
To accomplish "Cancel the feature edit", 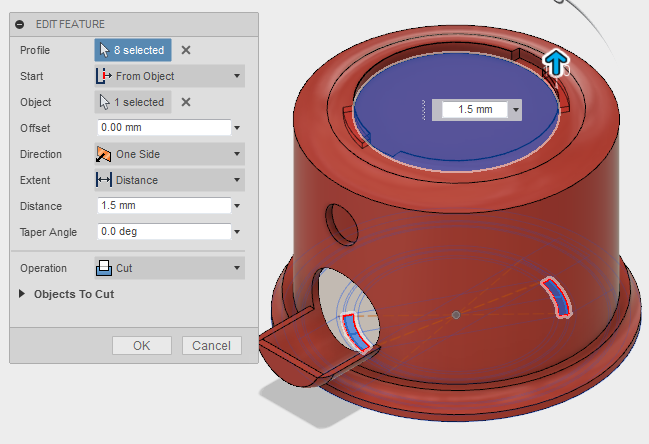I will 212,346.
